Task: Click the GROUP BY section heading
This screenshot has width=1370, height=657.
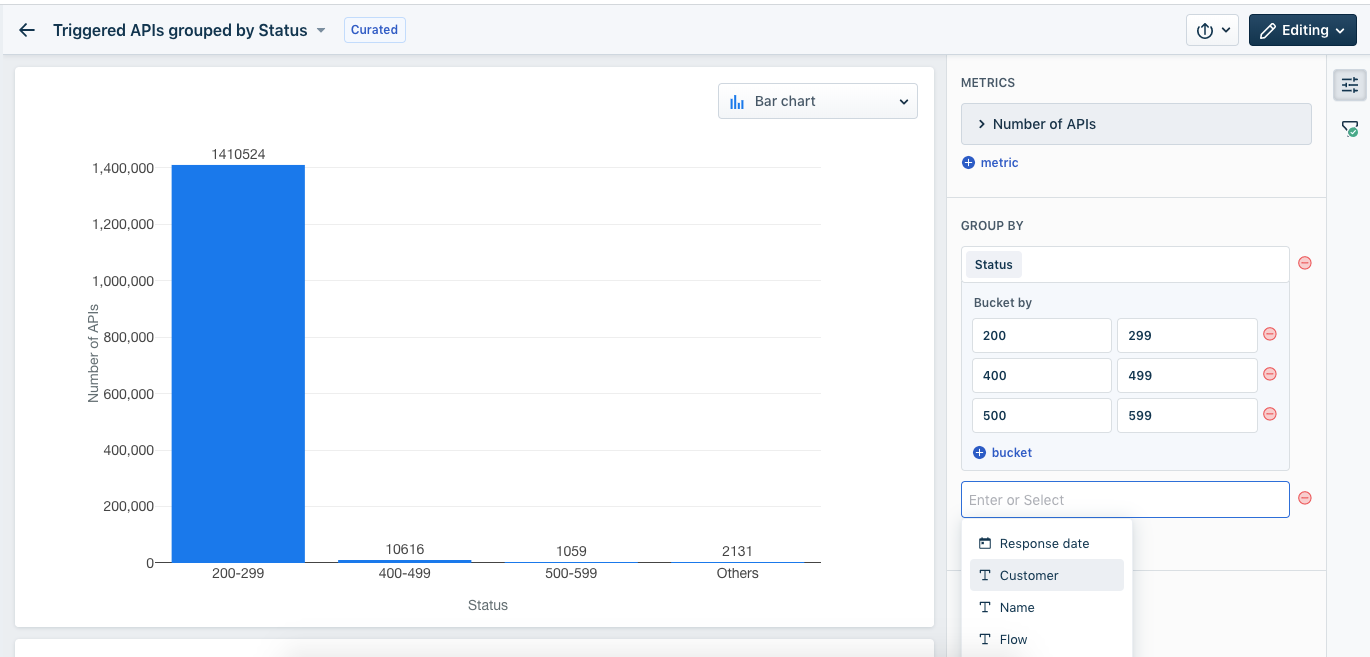Action: pos(992,226)
